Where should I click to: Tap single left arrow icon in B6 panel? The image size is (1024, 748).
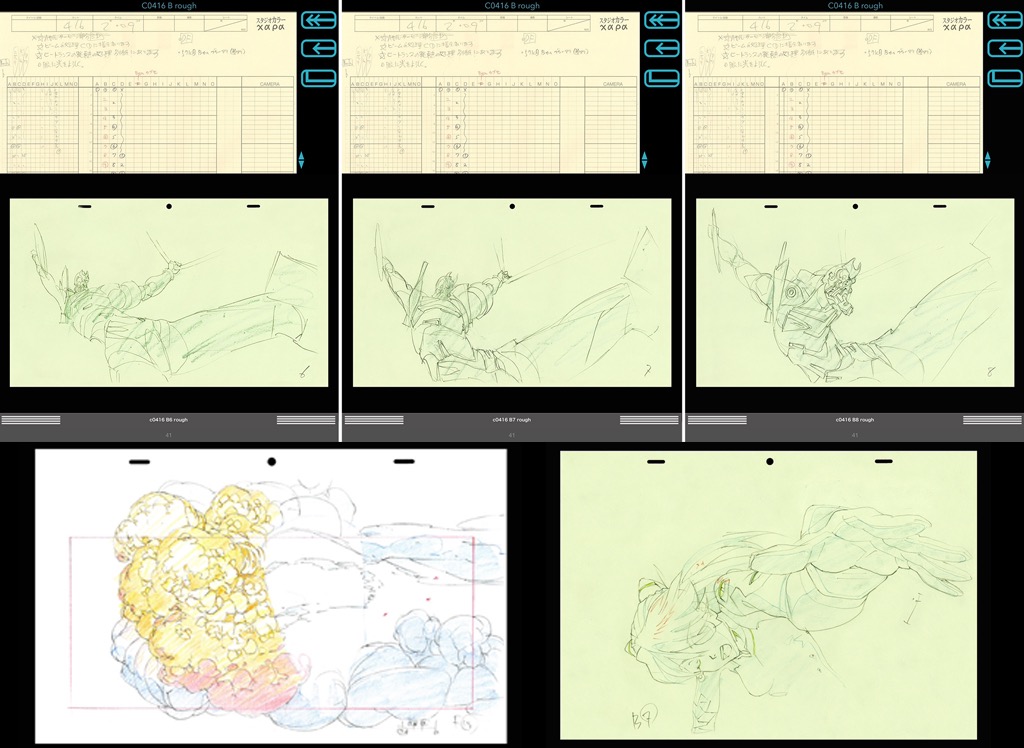click(319, 48)
